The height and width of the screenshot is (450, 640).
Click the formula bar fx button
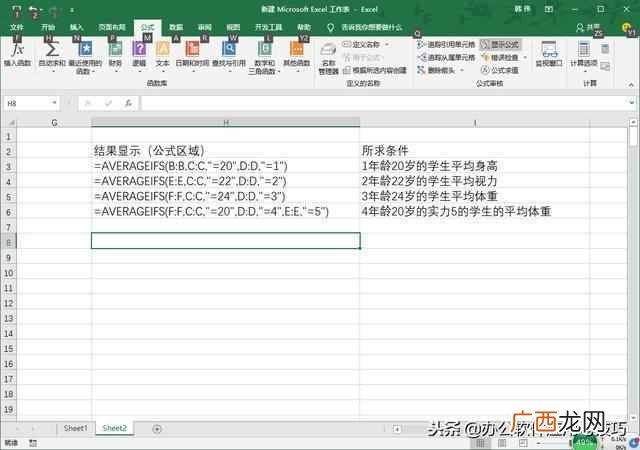129,104
